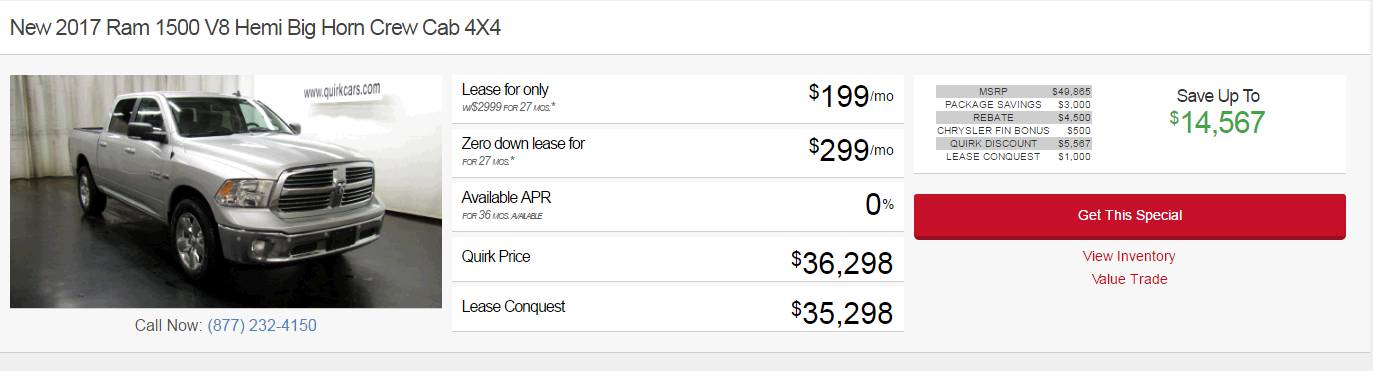Image resolution: width=1373 pixels, height=371 pixels.
Task: Click the www.quirkcars.com watermark on photo
Action: tap(342, 91)
